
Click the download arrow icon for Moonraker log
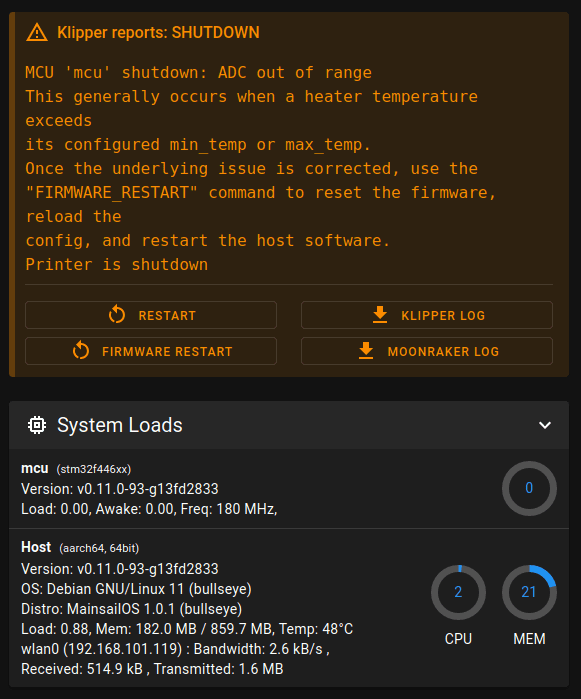366,351
